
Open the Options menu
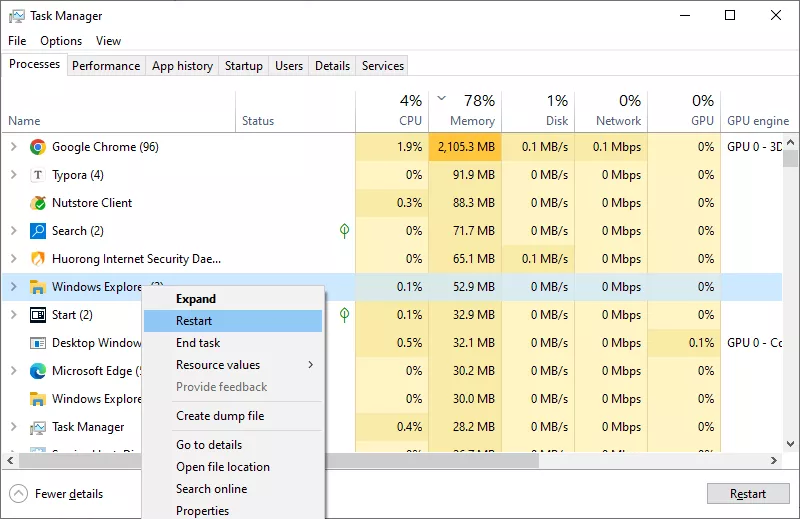tap(61, 41)
